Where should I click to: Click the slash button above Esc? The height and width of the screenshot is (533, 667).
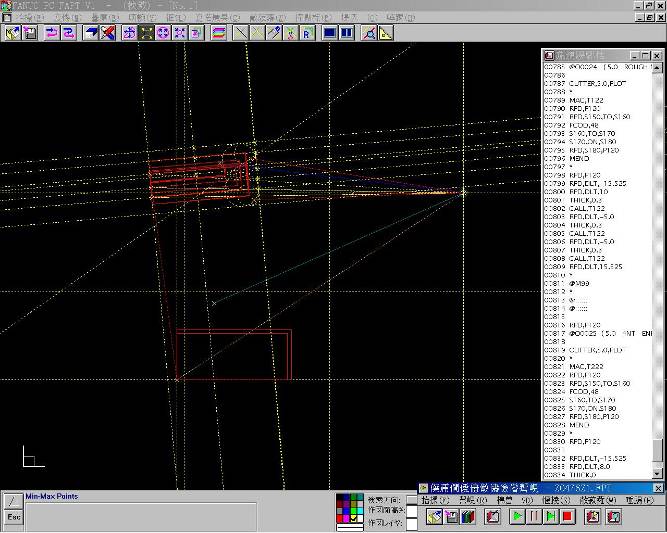pyautogui.click(x=13, y=501)
